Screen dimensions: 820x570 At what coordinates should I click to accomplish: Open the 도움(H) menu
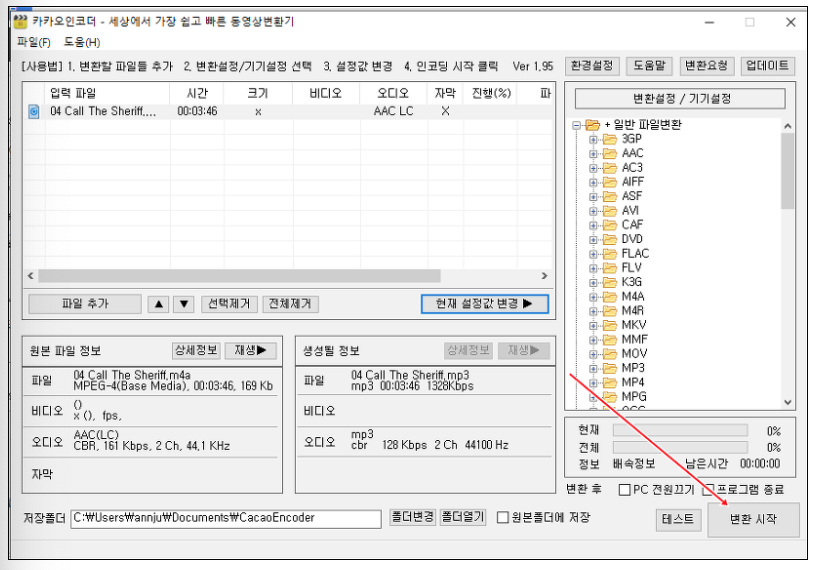tap(82, 42)
